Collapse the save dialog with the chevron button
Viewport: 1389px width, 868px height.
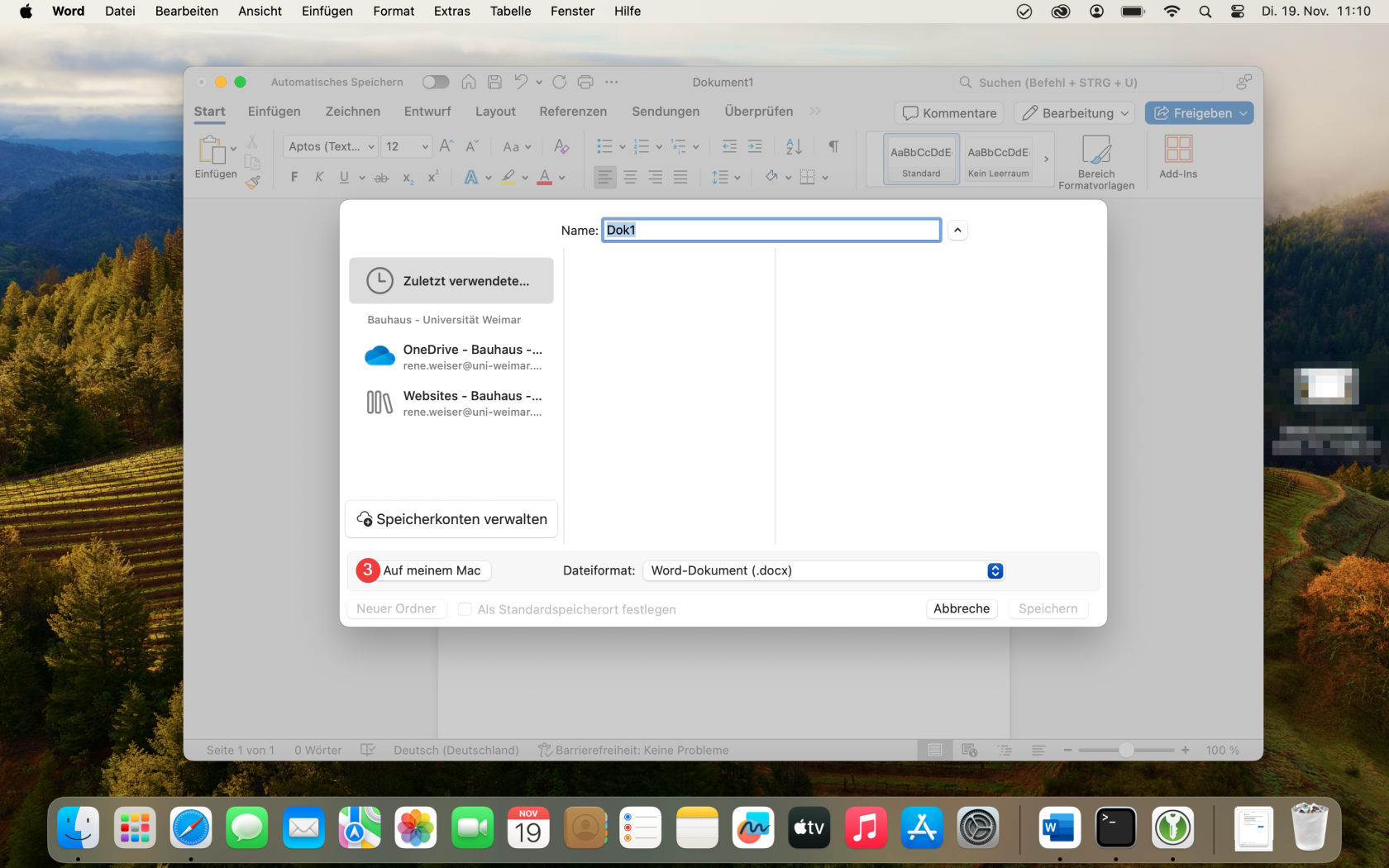(x=957, y=230)
